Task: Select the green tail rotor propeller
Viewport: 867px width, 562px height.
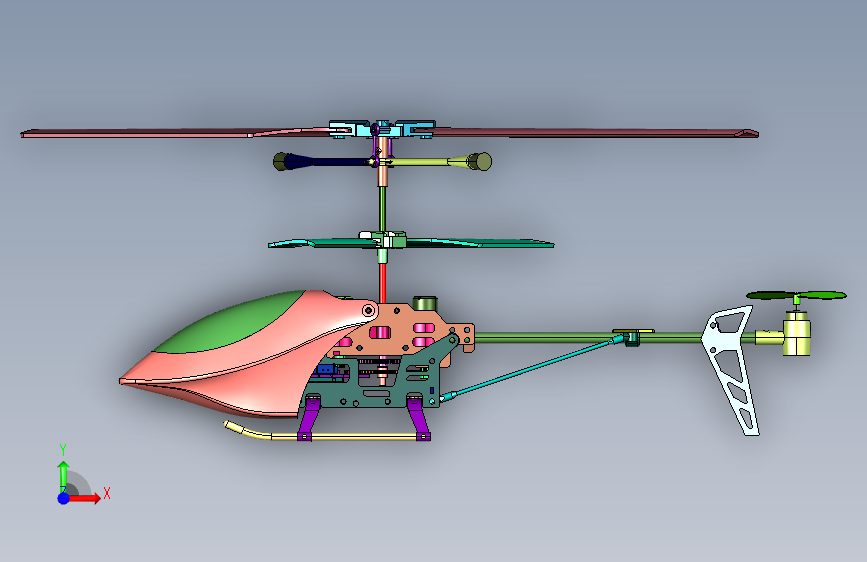Action: [x=796, y=295]
